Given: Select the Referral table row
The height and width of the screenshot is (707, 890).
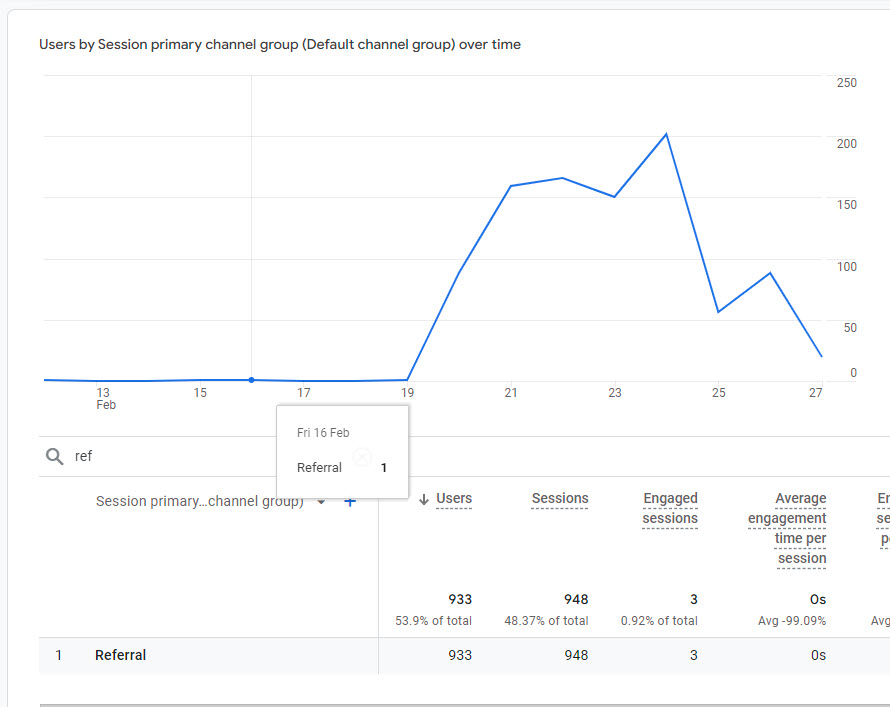Looking at the screenshot, I should coord(464,655).
